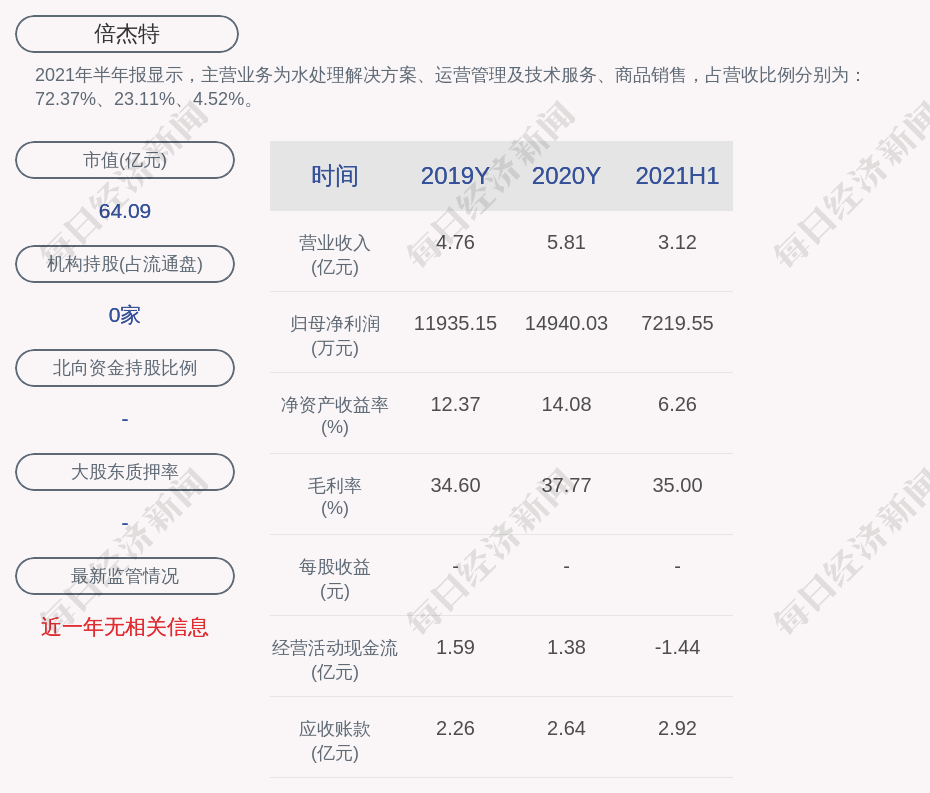Select gross margin value 37.77

point(566,485)
